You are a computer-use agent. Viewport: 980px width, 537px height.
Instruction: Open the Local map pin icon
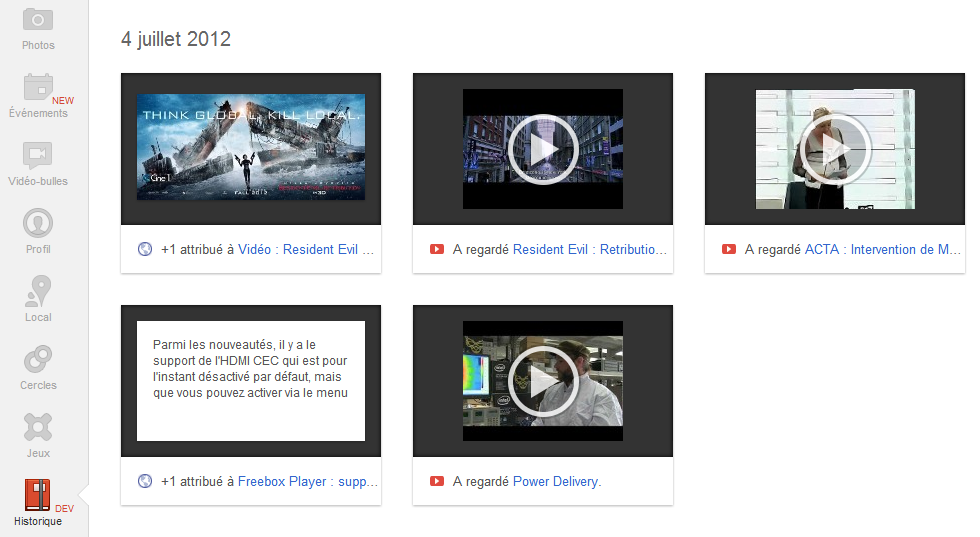click(38, 291)
